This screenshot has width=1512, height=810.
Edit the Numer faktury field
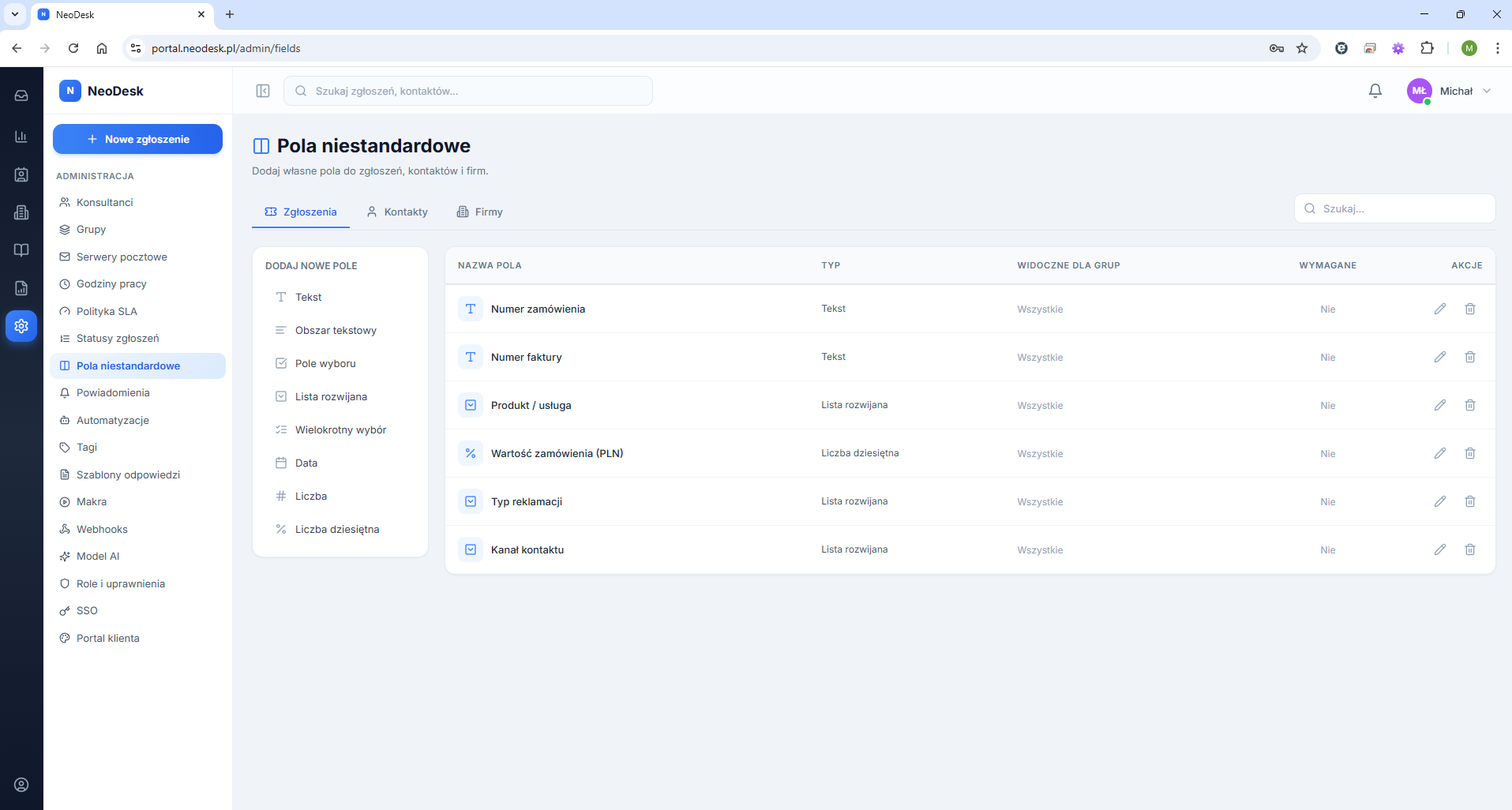pos(1440,357)
